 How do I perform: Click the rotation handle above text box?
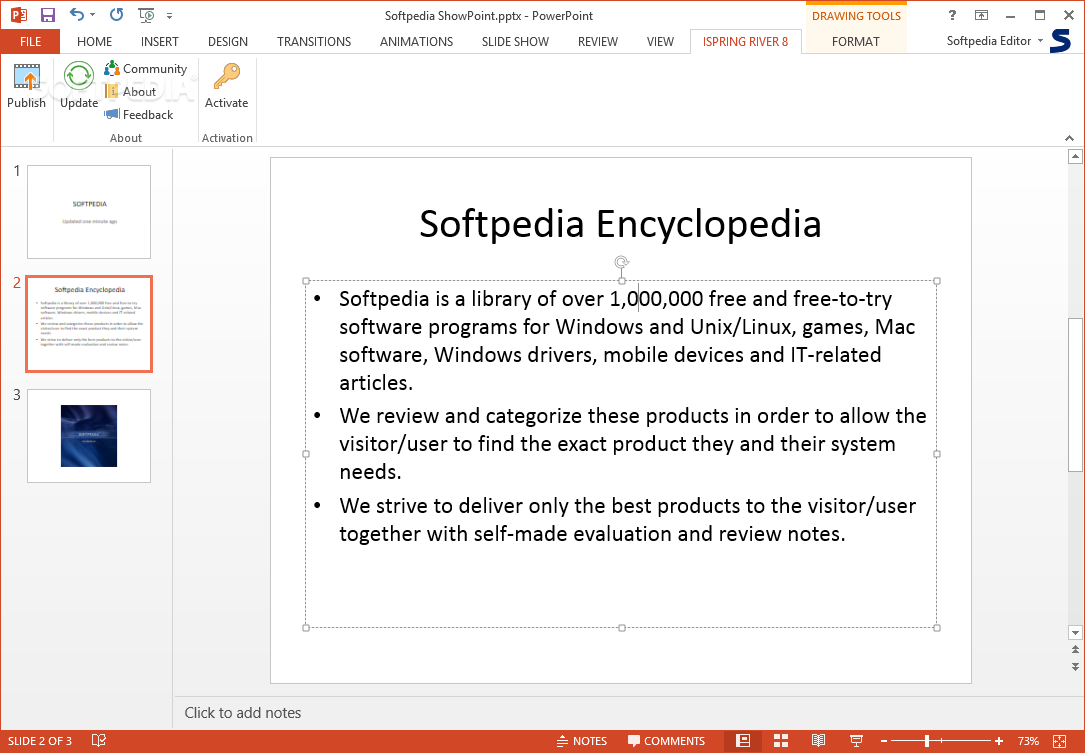pos(621,262)
